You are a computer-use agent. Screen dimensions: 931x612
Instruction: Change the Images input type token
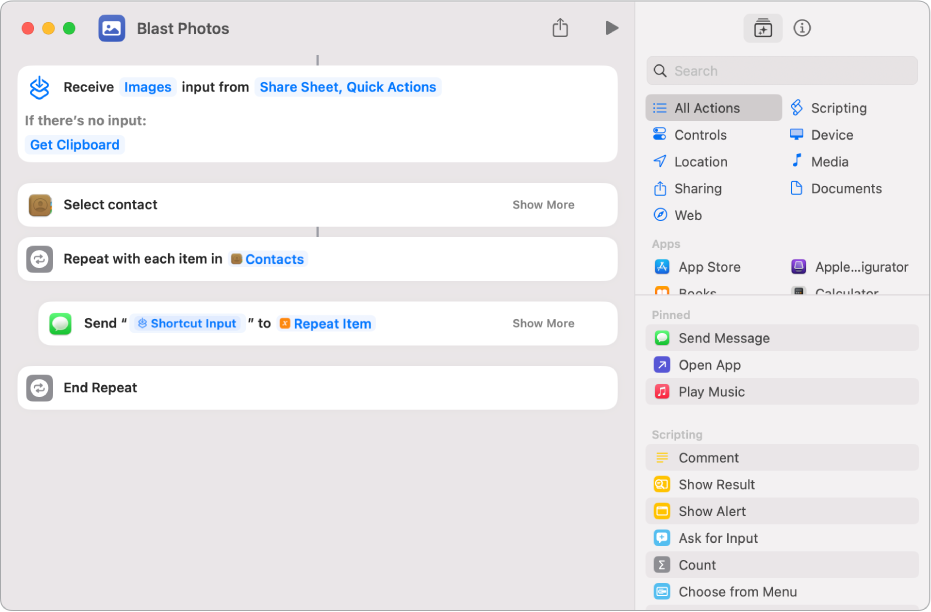(148, 87)
